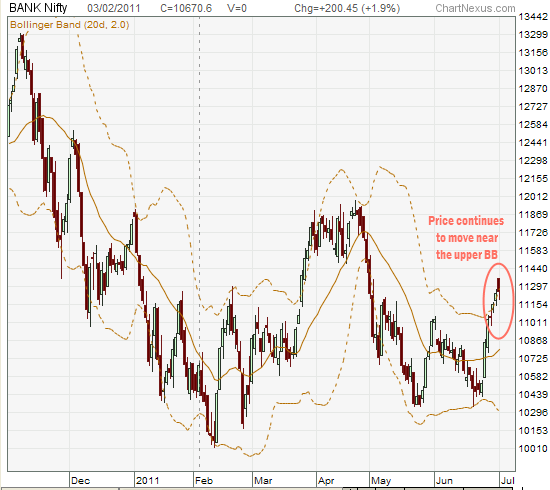This screenshot has height=490, width=550.
Task: Click the horizontal scrollbar thumb below chart
Action: coord(231,489)
